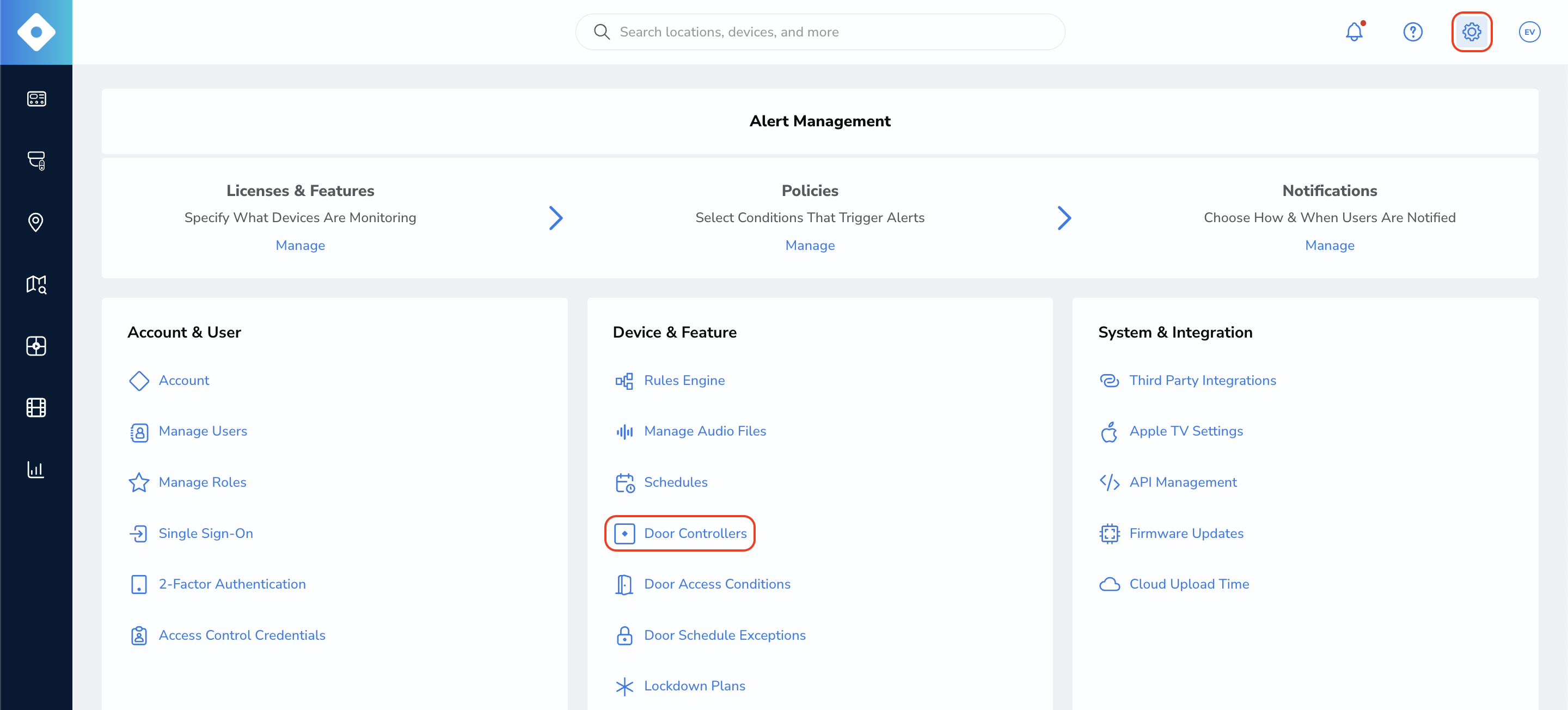The image size is (1568, 710).
Task: Open the video wall icon in the sidebar
Action: (x=36, y=346)
